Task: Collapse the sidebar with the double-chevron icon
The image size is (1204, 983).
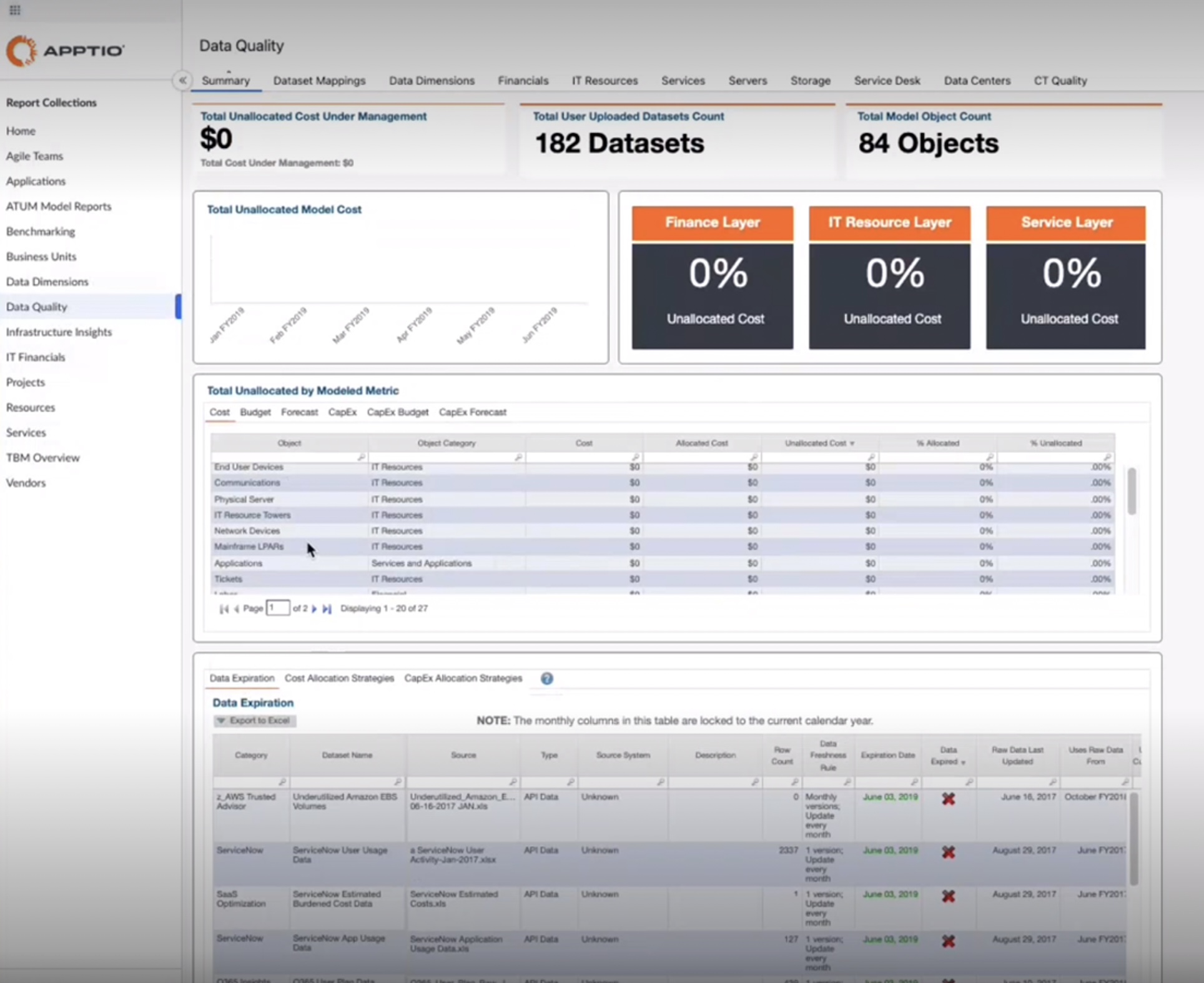Action: point(182,80)
